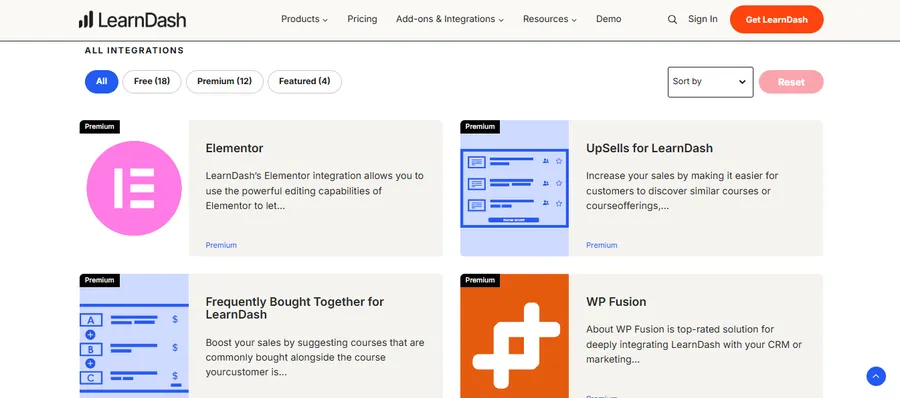Image resolution: width=900 pixels, height=398 pixels.
Task: Open the Elementor pink logo image
Action: point(134,188)
